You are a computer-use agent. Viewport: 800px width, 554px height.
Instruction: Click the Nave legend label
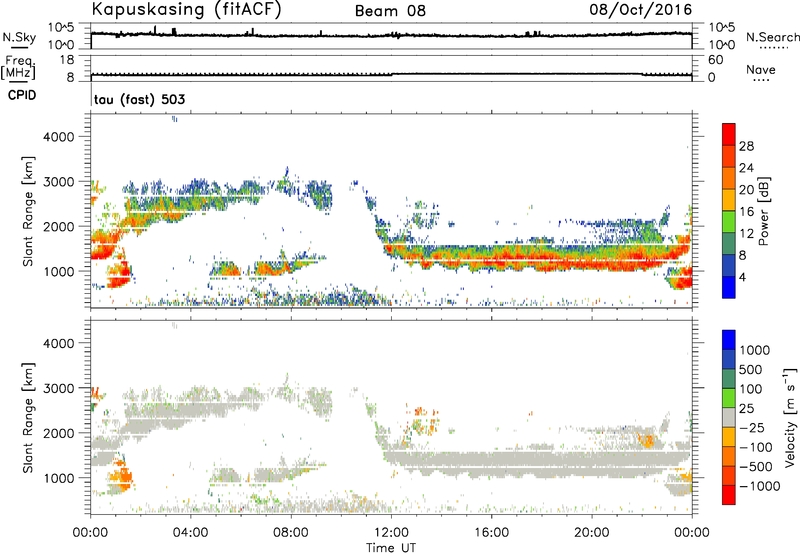tap(761, 69)
